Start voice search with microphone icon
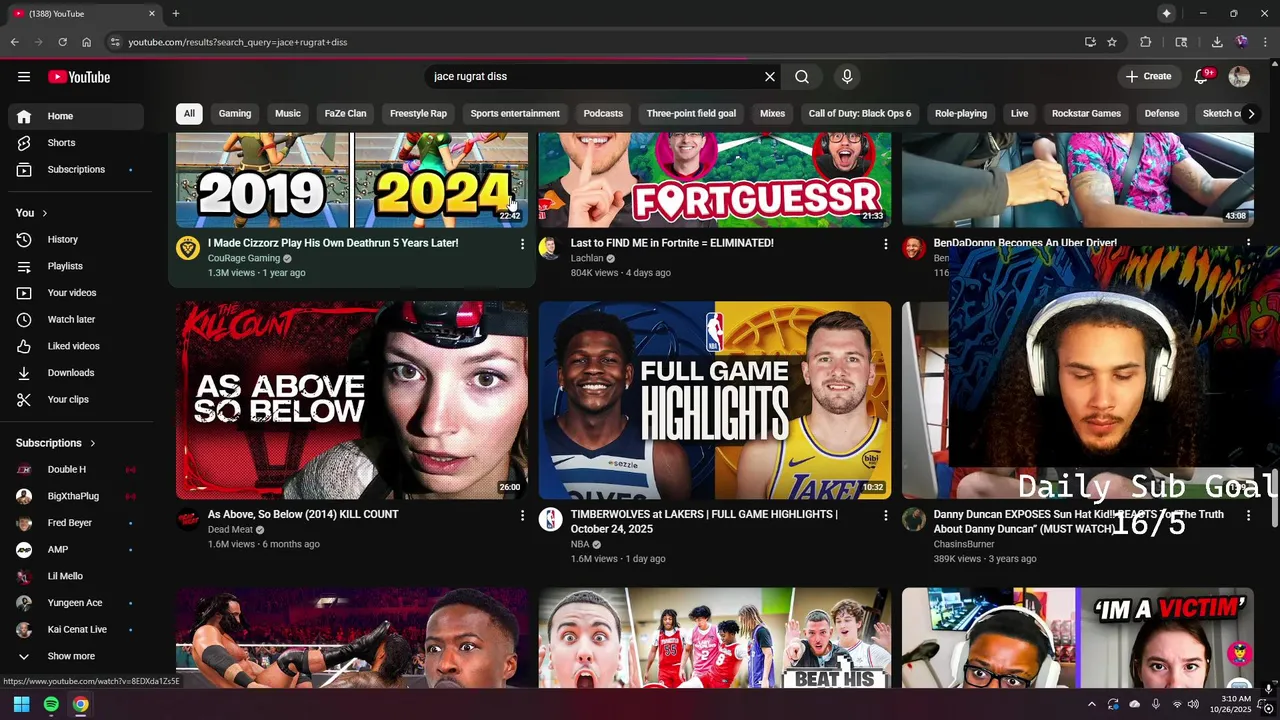The height and width of the screenshot is (720, 1280). (x=847, y=77)
